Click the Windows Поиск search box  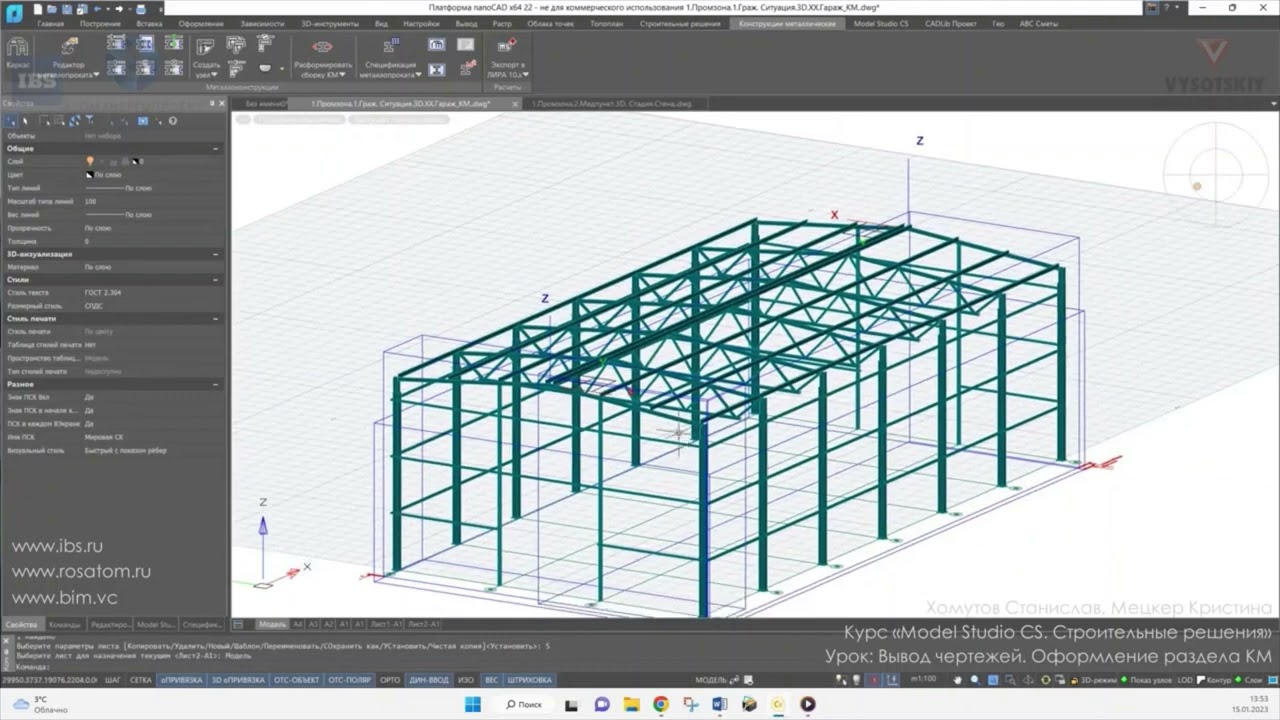[x=523, y=704]
